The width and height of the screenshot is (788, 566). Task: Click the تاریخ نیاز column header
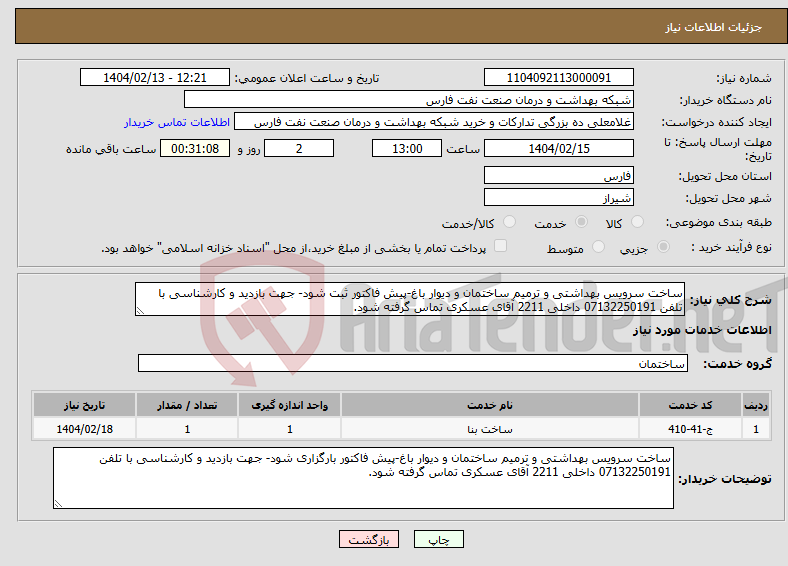tap(84, 405)
